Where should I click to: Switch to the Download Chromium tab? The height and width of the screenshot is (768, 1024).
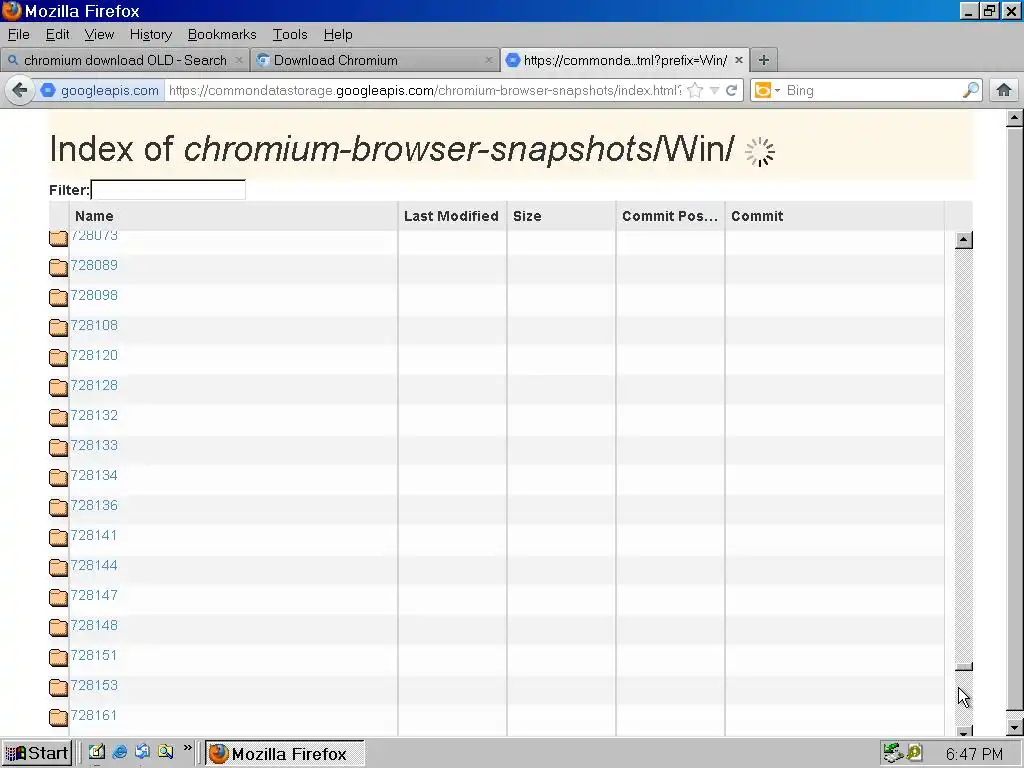pyautogui.click(x=375, y=60)
